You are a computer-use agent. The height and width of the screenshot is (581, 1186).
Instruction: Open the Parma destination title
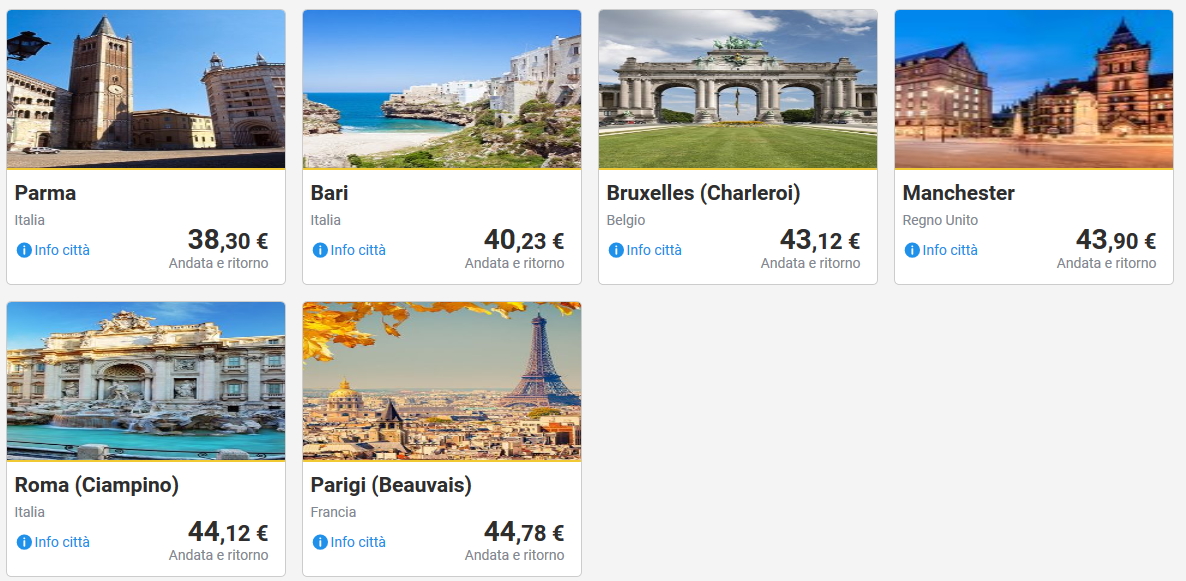[x=46, y=193]
